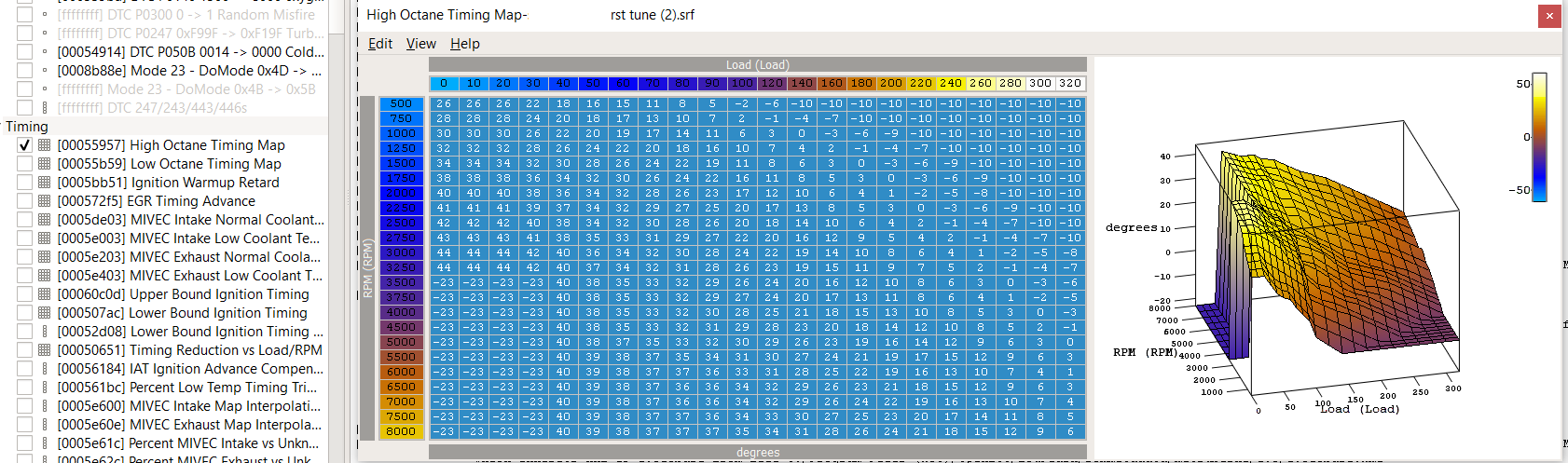The image size is (1568, 463).
Task: Tick the MIVEC Intake Normal Coolant checkbox
Action: tap(25, 220)
